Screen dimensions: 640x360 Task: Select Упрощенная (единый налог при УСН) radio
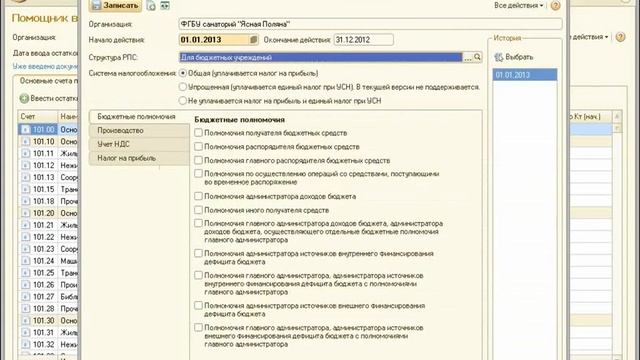tap(183, 87)
